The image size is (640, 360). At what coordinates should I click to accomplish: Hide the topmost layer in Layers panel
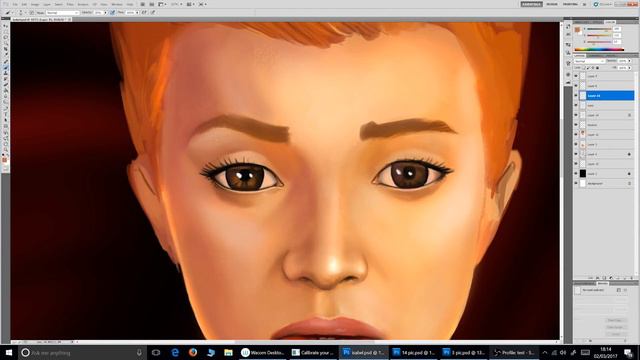576,76
